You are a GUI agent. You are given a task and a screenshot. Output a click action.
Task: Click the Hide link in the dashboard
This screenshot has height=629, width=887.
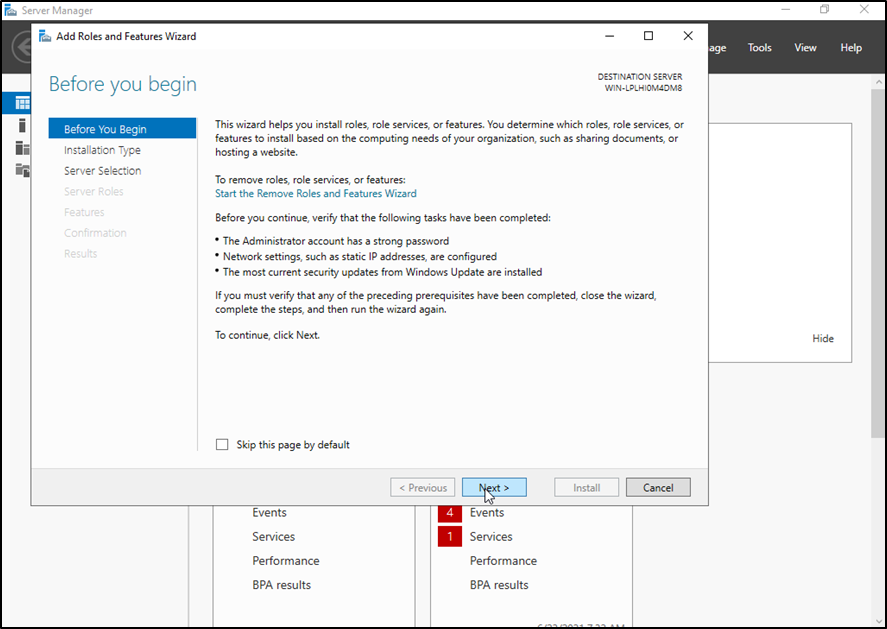[823, 339]
